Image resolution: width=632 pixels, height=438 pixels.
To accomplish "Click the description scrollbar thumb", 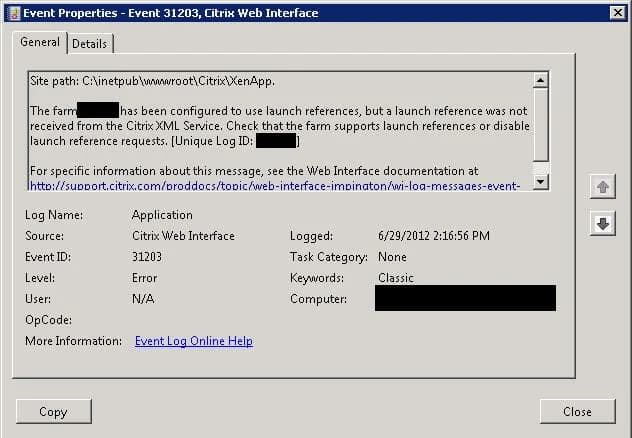I will [540, 125].
